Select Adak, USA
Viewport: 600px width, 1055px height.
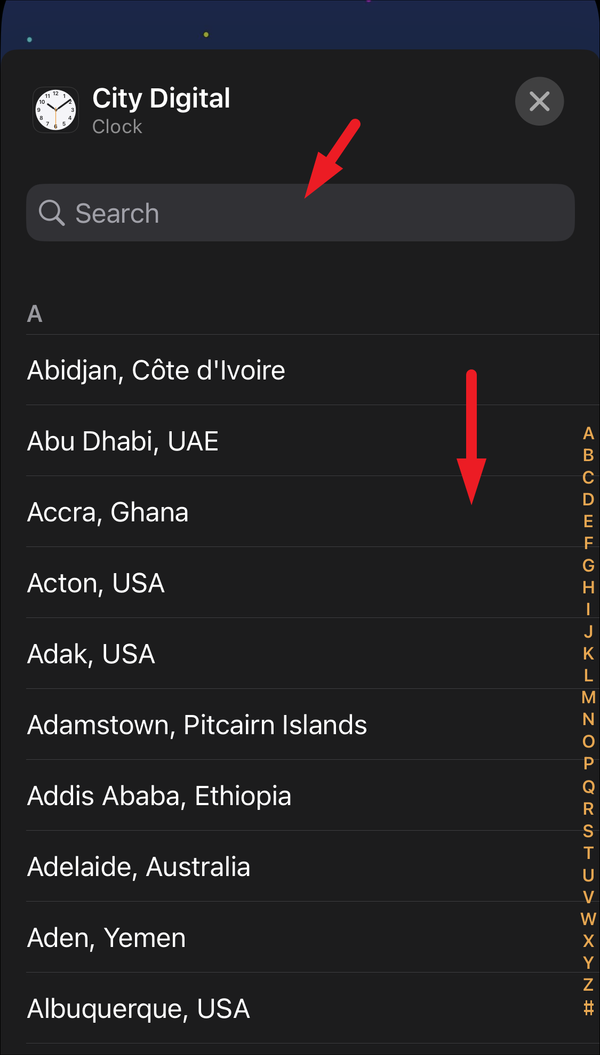coord(91,654)
